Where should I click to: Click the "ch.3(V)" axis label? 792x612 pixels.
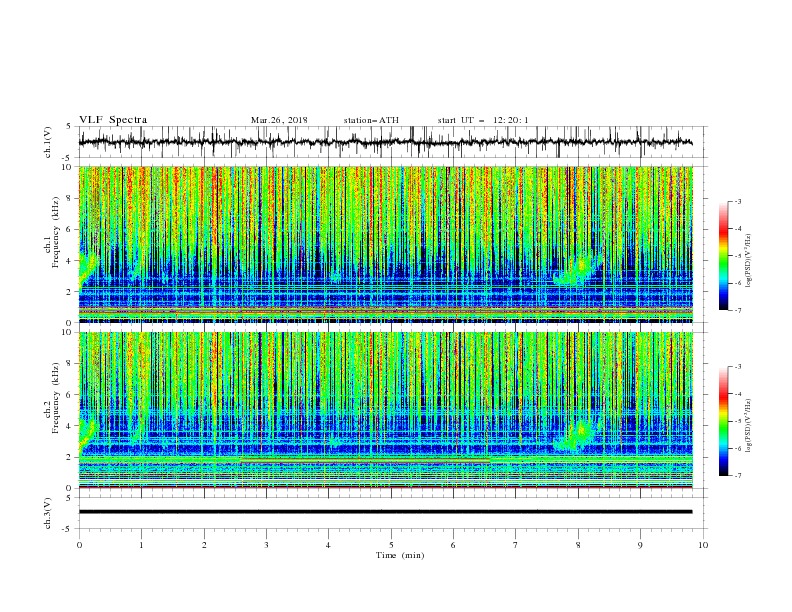coord(48,514)
